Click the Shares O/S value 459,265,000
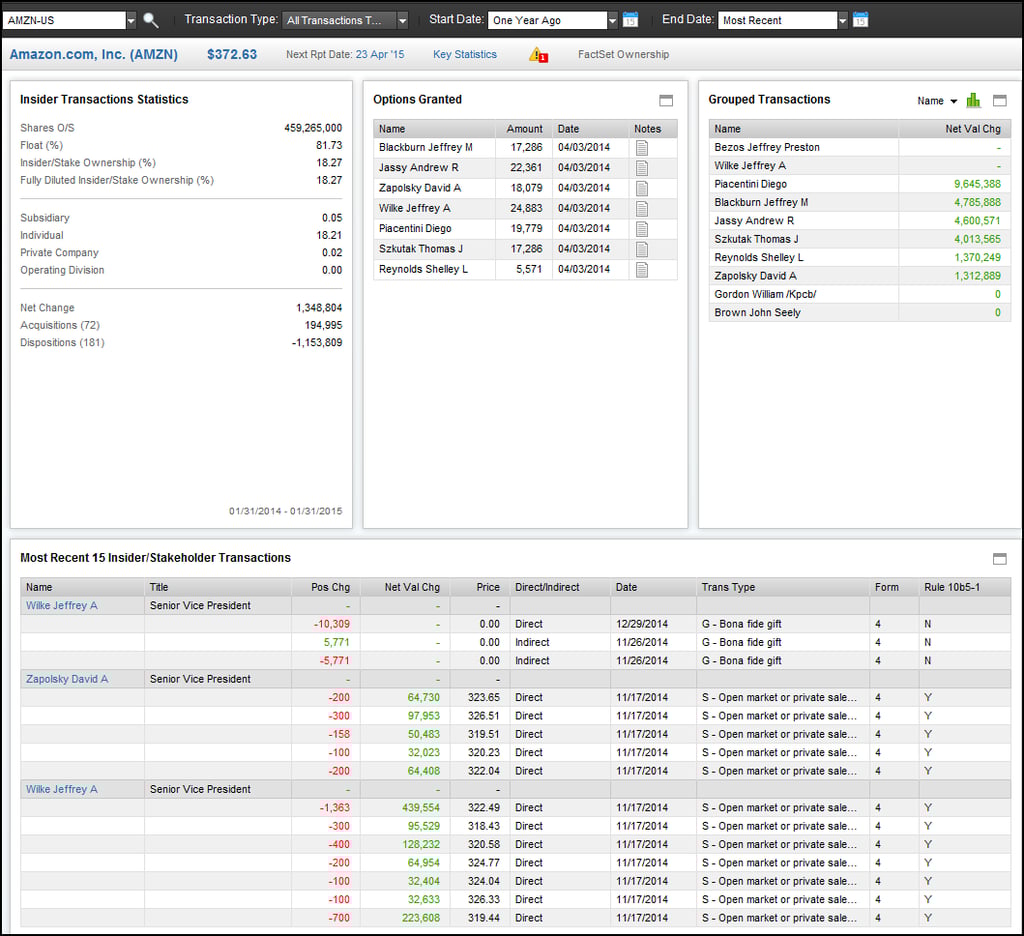 [313, 128]
